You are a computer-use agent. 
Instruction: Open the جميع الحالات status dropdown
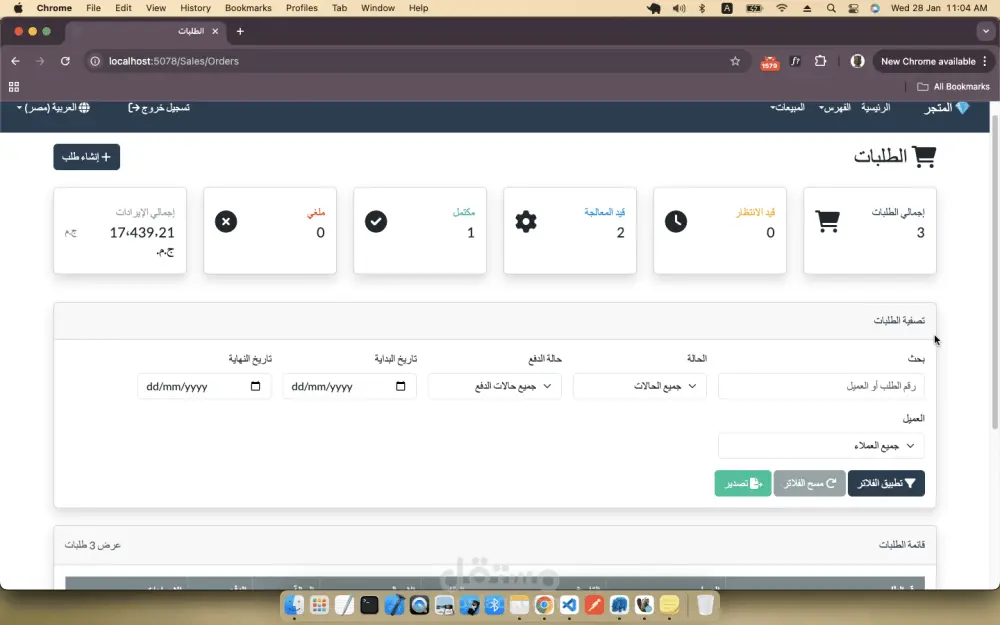(x=639, y=386)
